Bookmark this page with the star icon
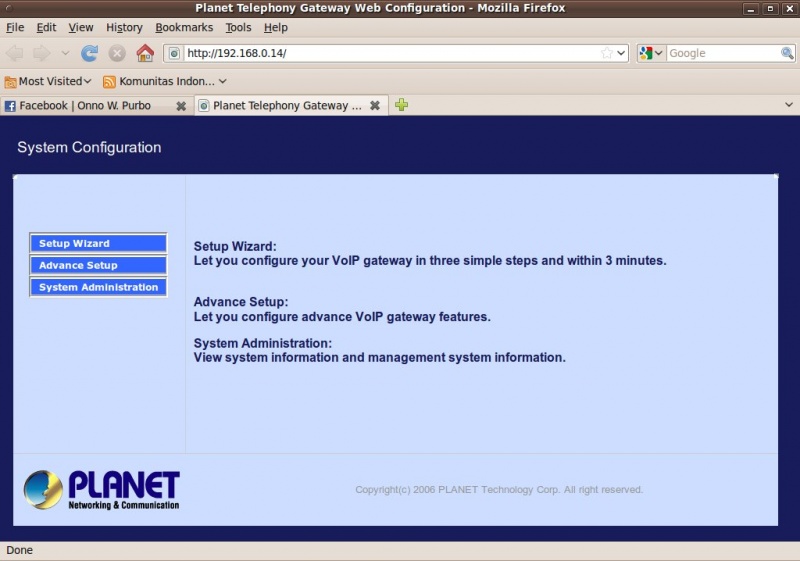Viewport: 800px width, 561px height. tap(607, 53)
